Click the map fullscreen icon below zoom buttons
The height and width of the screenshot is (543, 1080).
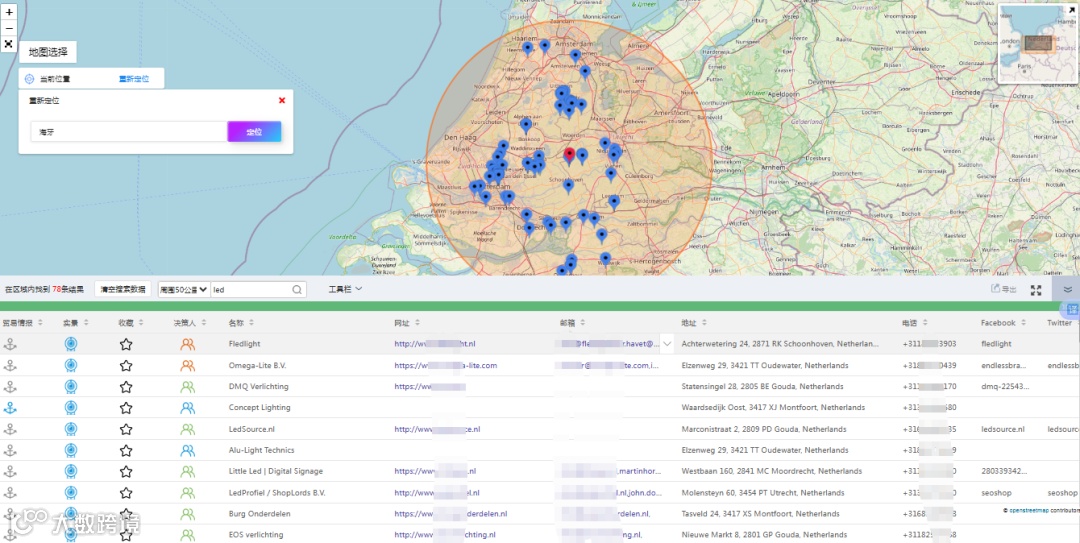coord(8,44)
